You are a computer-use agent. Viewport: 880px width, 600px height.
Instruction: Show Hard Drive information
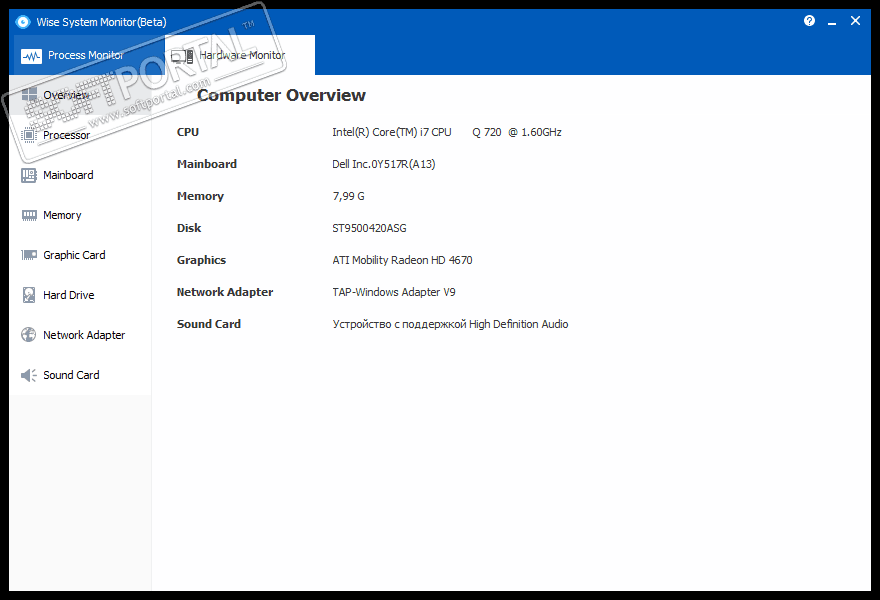[x=80, y=295]
